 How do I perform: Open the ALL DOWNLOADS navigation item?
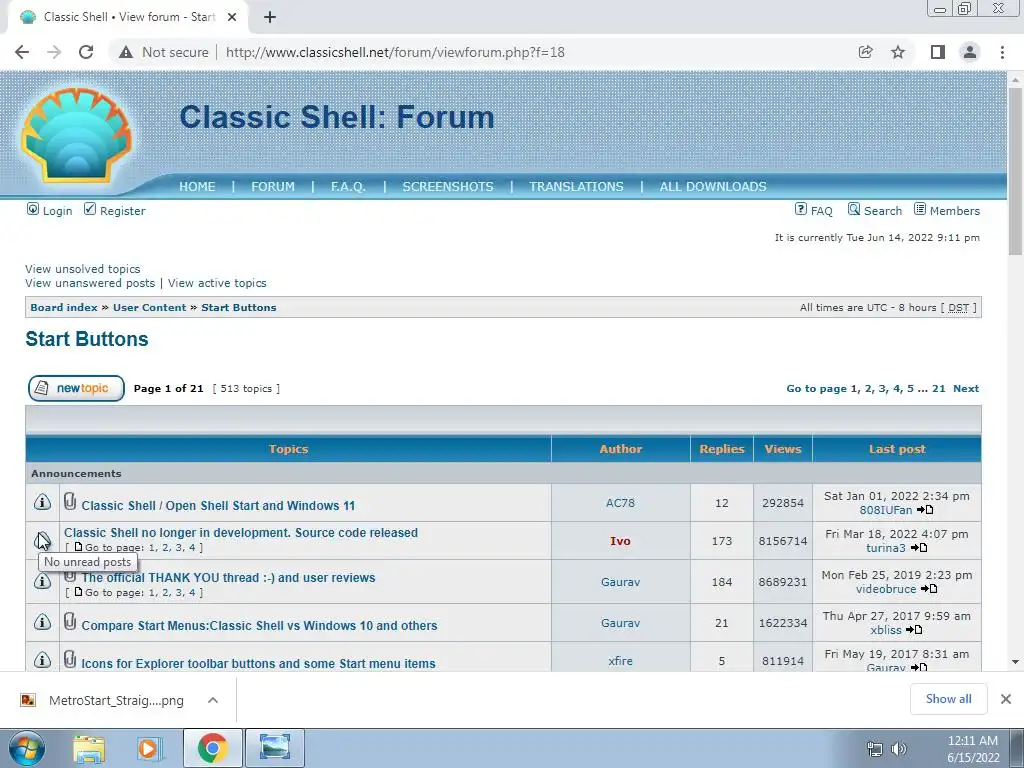pyautogui.click(x=713, y=187)
